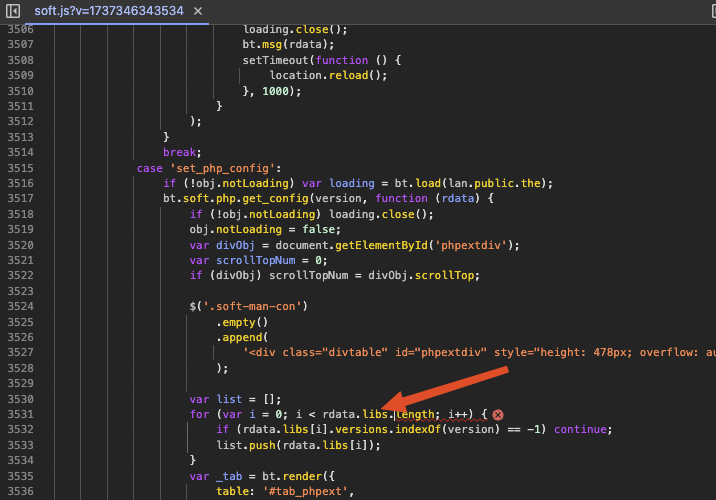Toggle the navigator sidebar panel icon

(13, 11)
